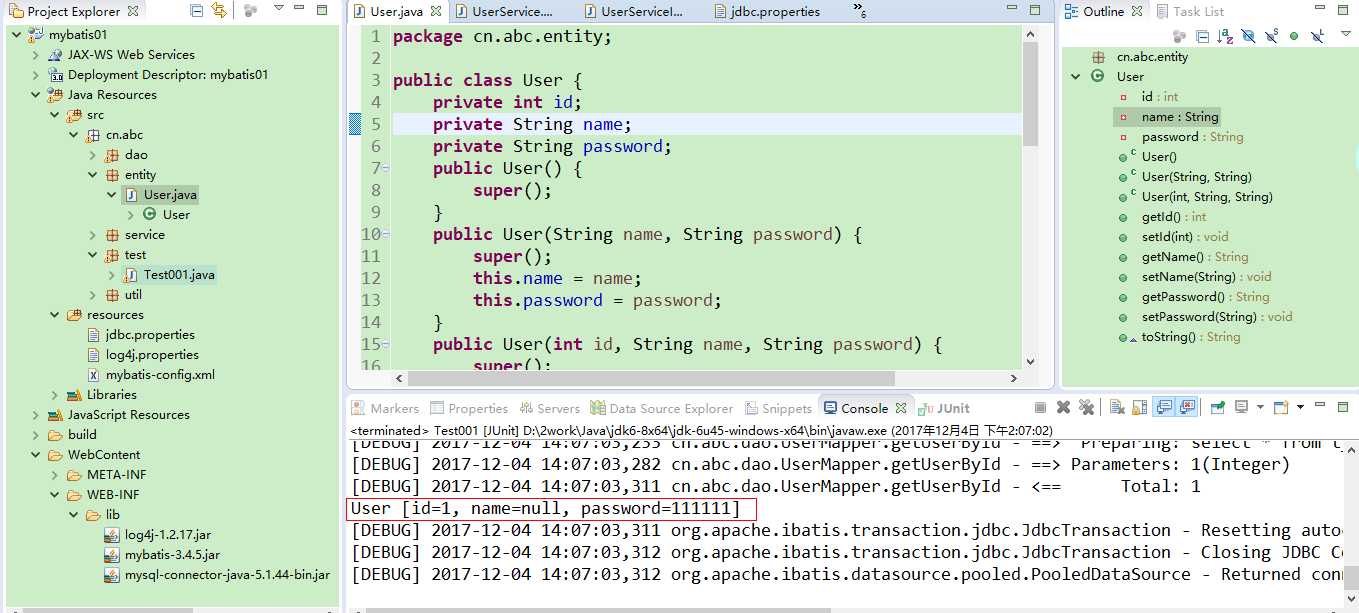Expand dao package node
This screenshot has width=1359, height=613.
[x=93, y=155]
